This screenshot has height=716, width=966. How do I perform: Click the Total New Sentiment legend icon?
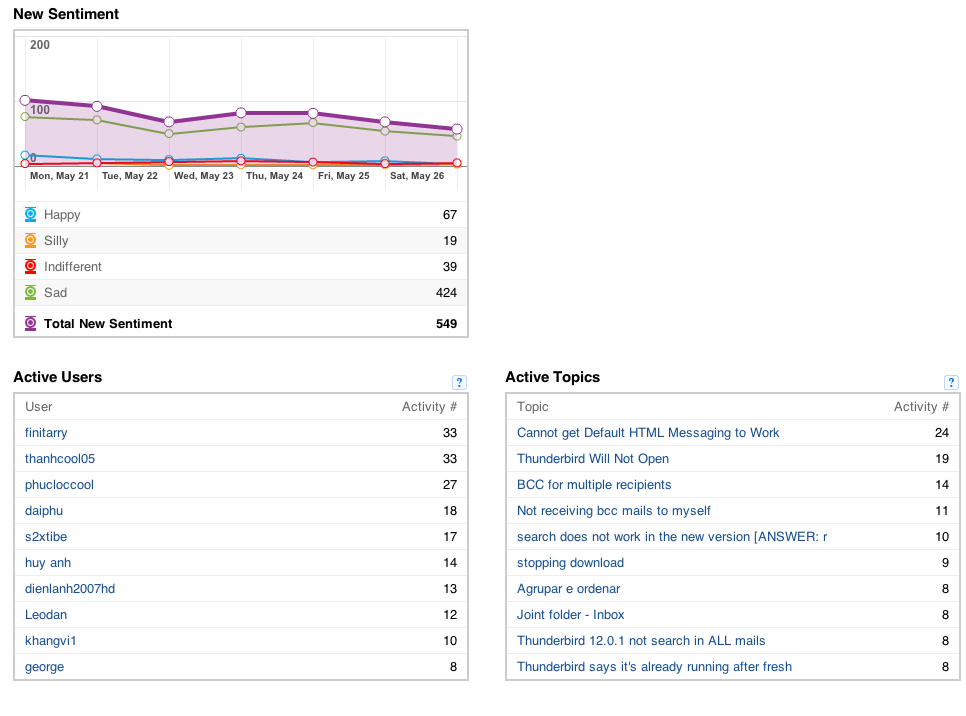(30, 323)
